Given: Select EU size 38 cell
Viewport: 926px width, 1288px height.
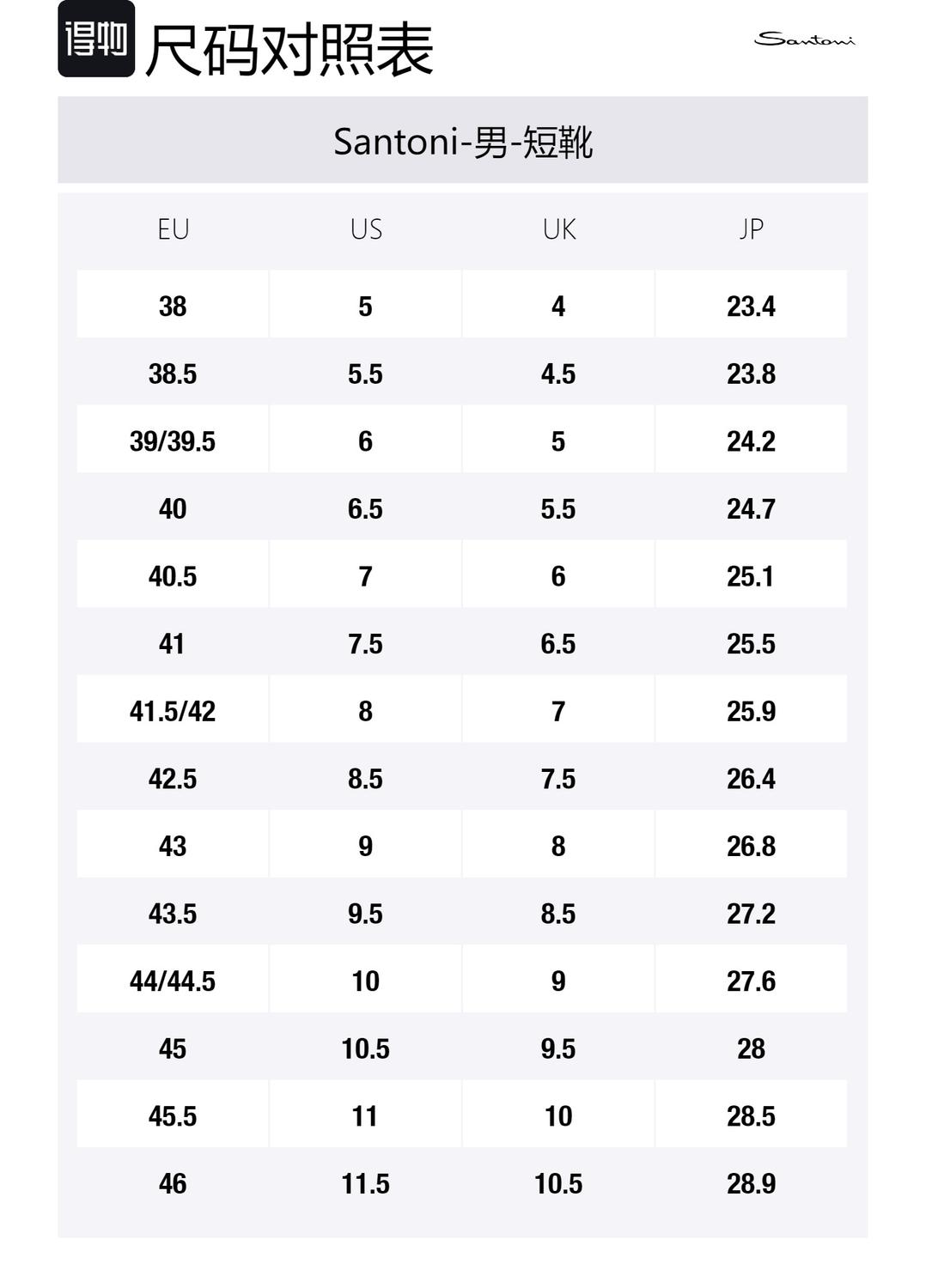Looking at the screenshot, I should click(x=173, y=307).
